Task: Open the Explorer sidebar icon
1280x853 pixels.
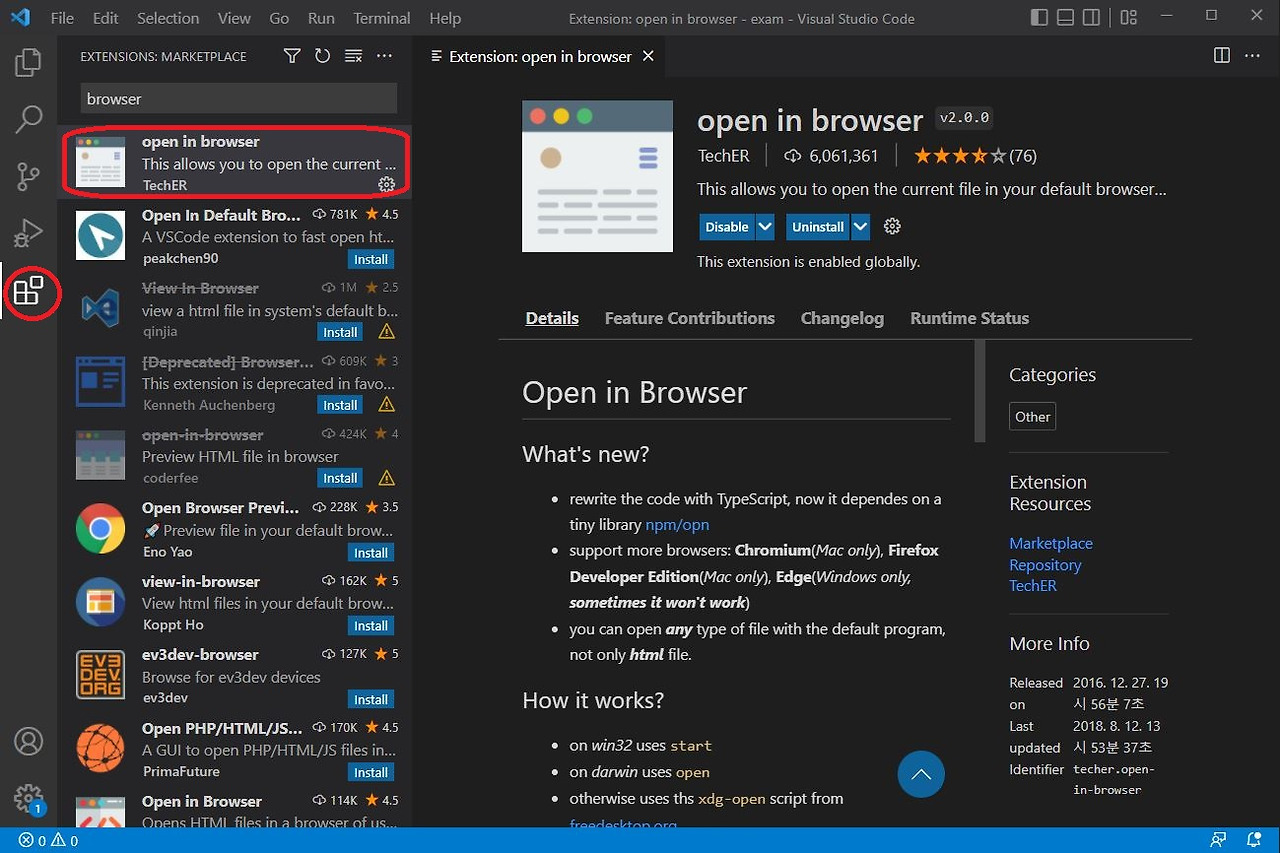Action: tap(27, 62)
